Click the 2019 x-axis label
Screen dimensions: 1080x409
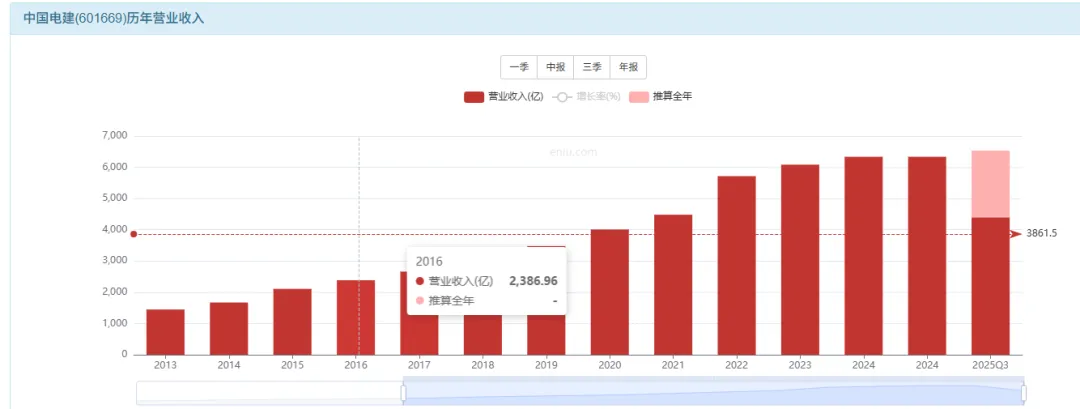click(546, 365)
